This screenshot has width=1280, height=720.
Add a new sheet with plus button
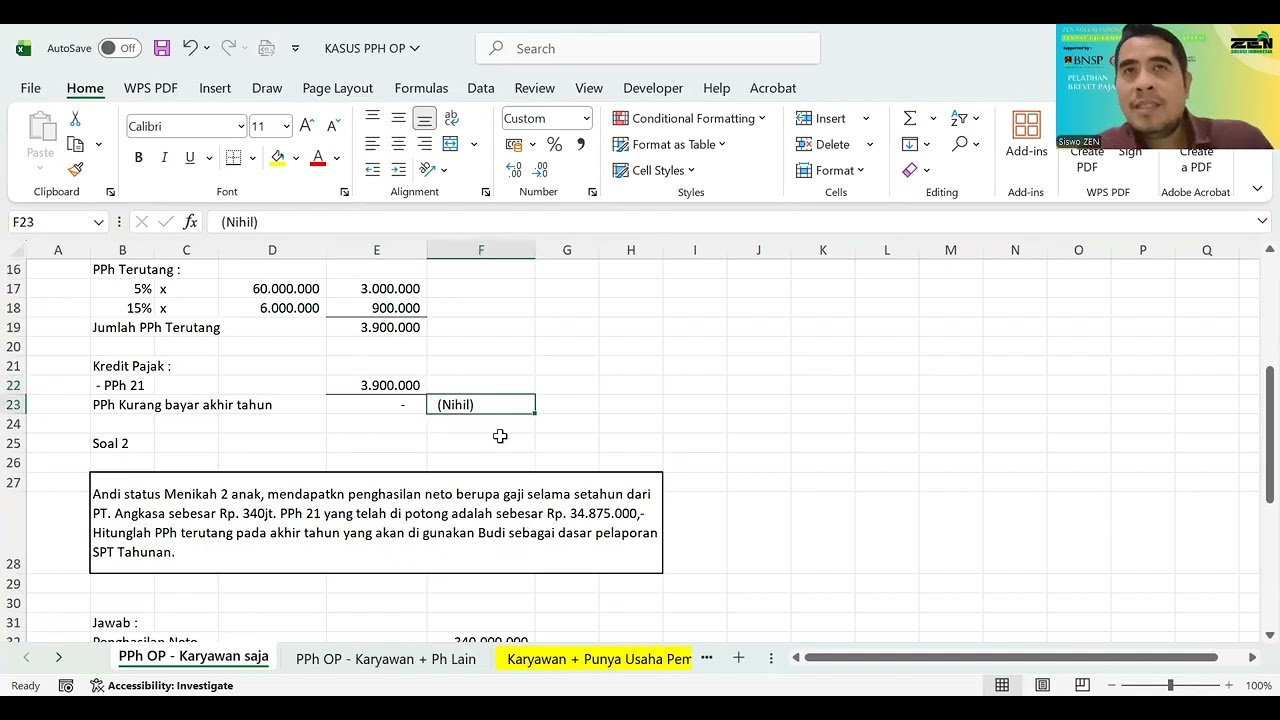pos(738,658)
